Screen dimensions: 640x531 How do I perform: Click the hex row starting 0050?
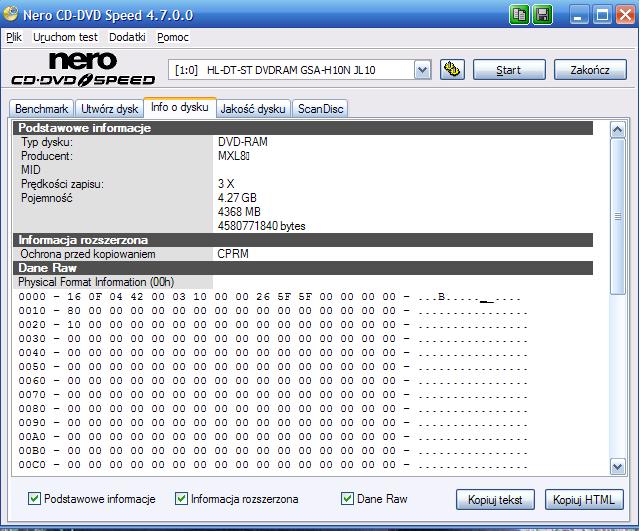(273, 367)
